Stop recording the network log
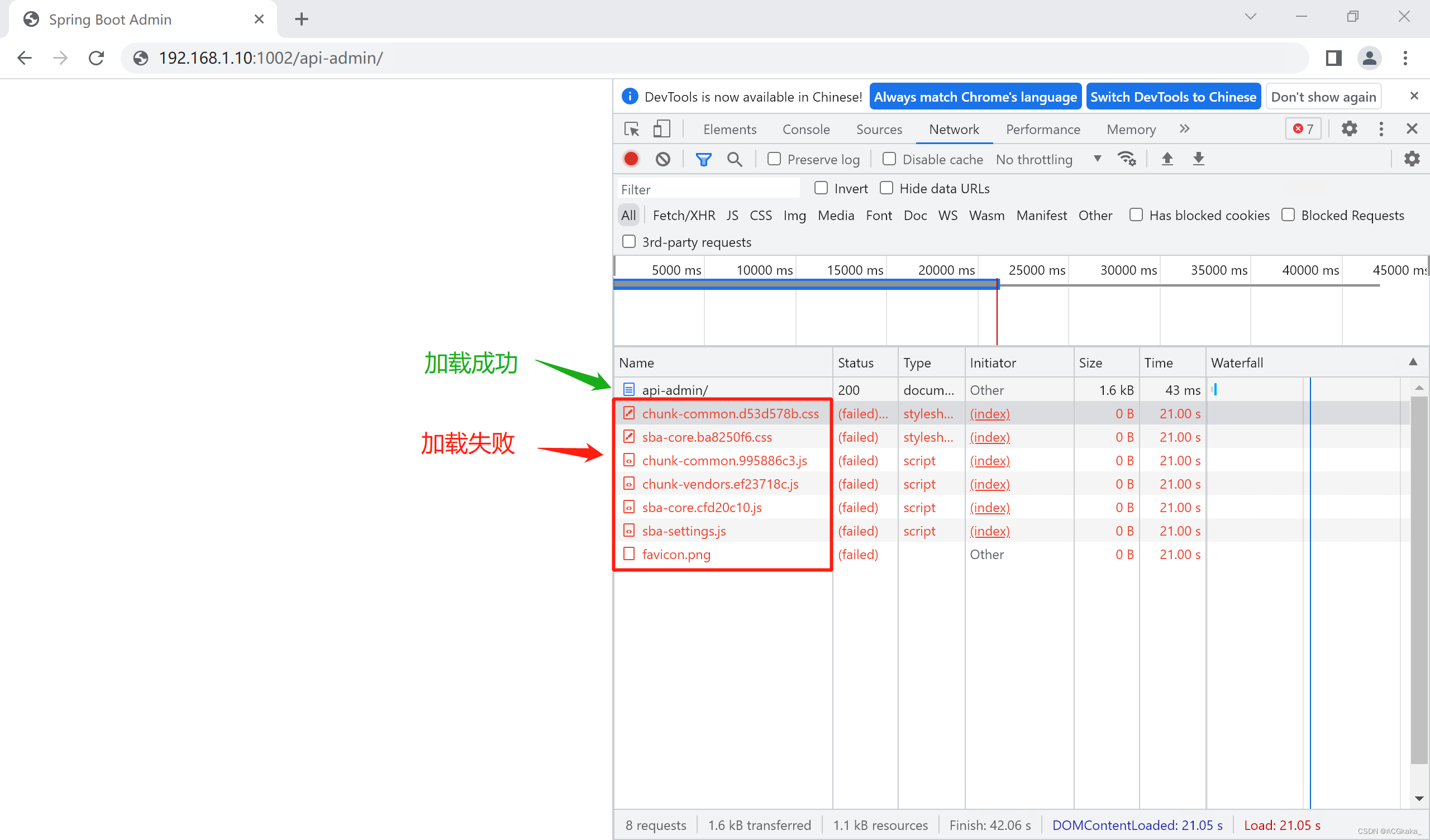Image resolution: width=1430 pixels, height=840 pixels. [631, 159]
